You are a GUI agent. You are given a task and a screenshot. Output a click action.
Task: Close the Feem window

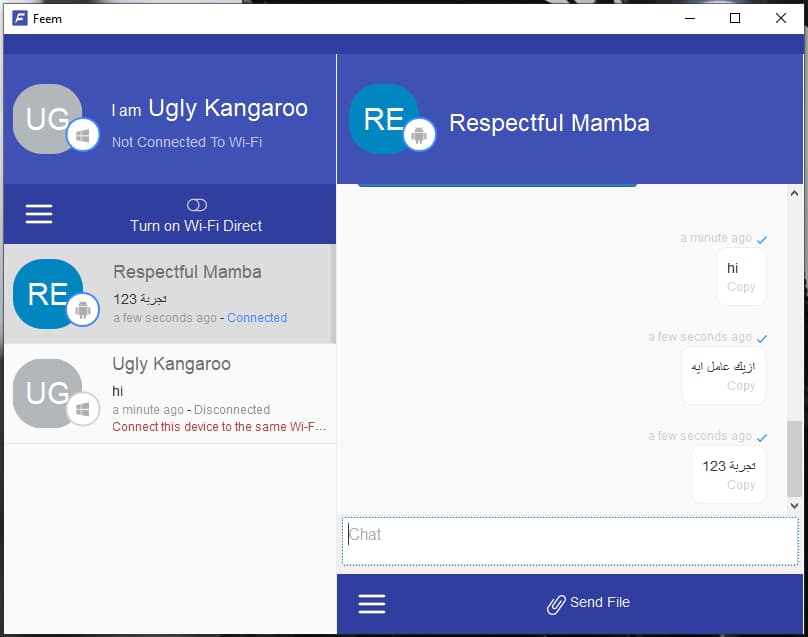(781, 19)
